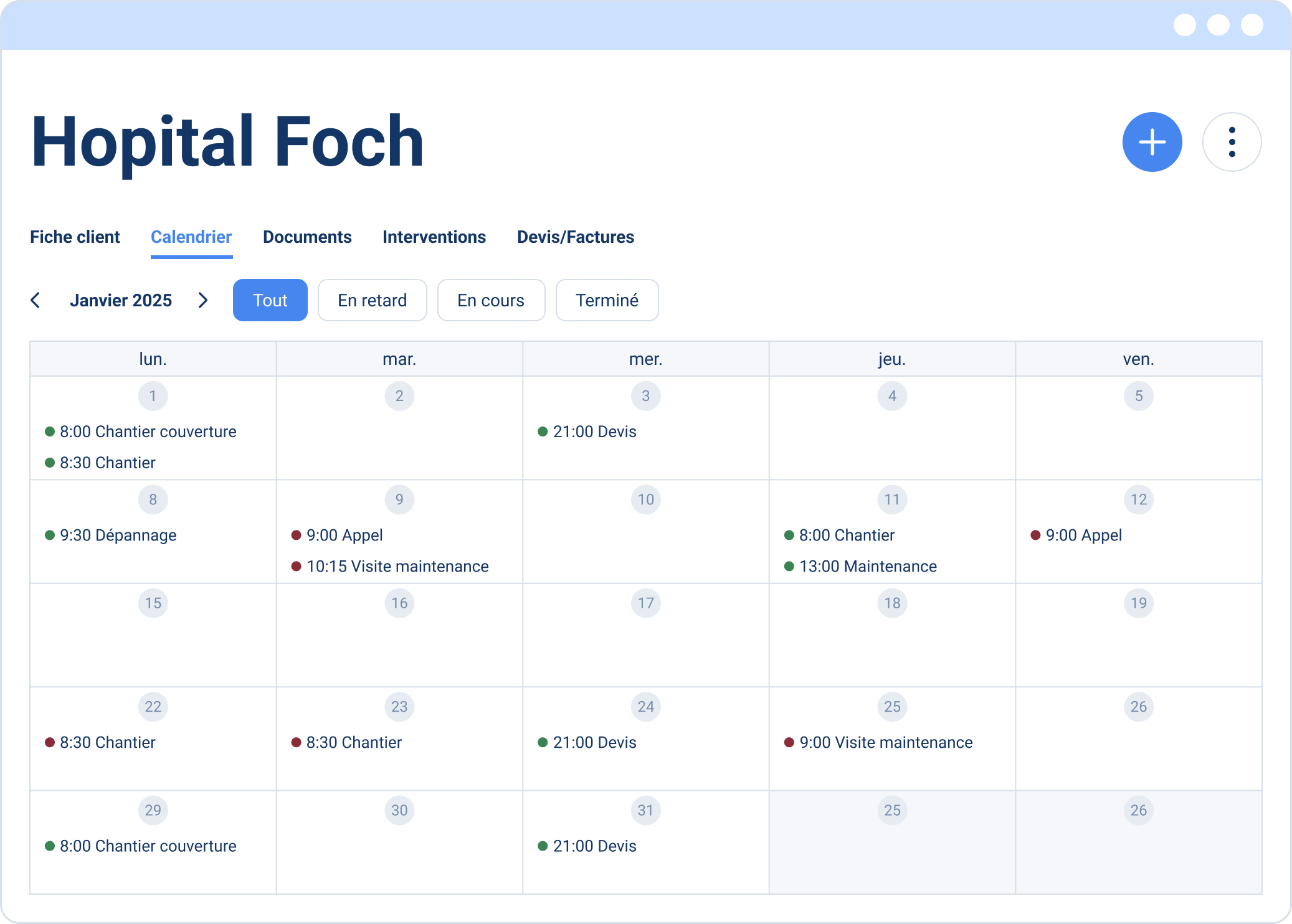The height and width of the screenshot is (924, 1292).
Task: Switch to the Devis/Factures tab
Action: (576, 237)
